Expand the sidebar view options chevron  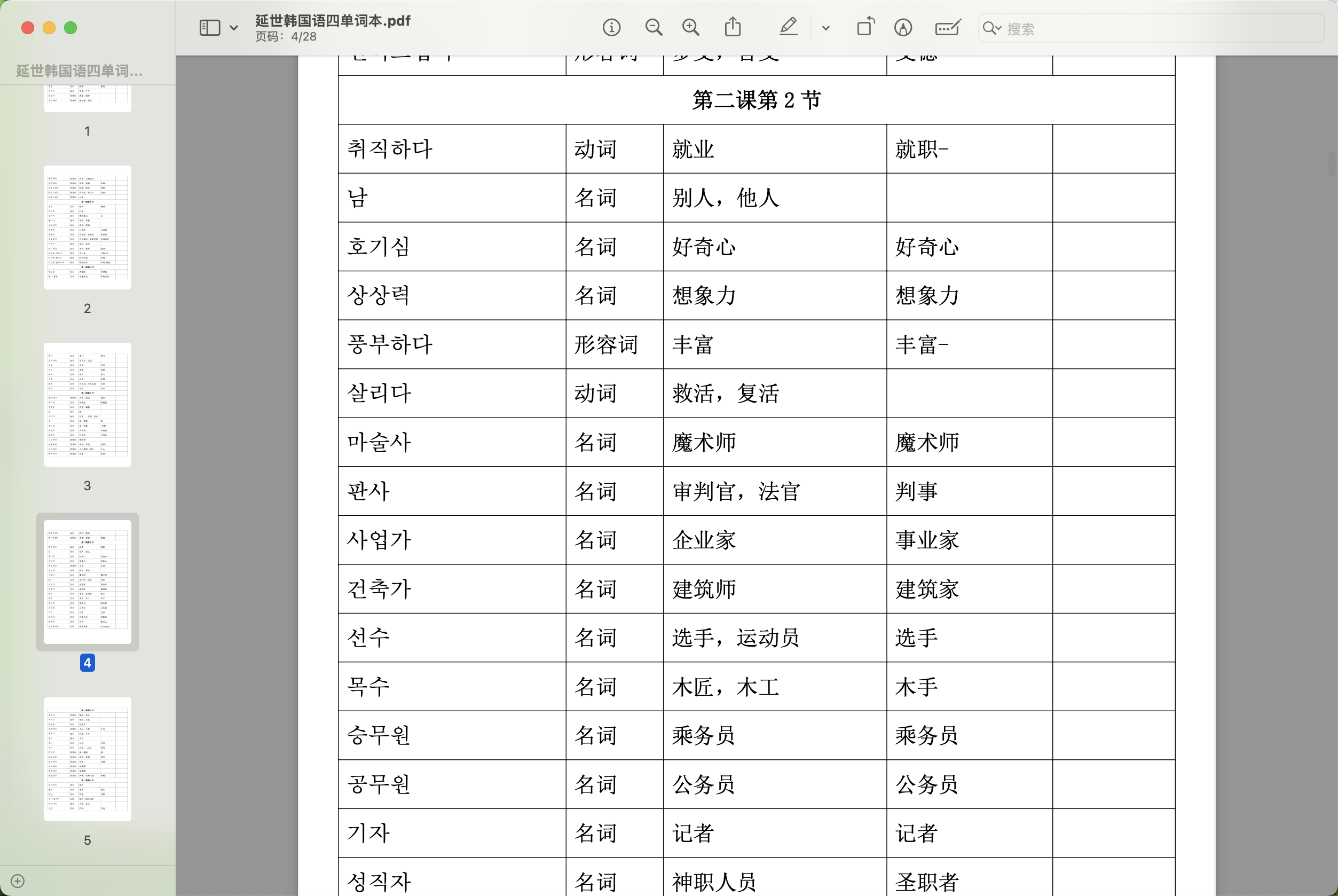coord(234,28)
